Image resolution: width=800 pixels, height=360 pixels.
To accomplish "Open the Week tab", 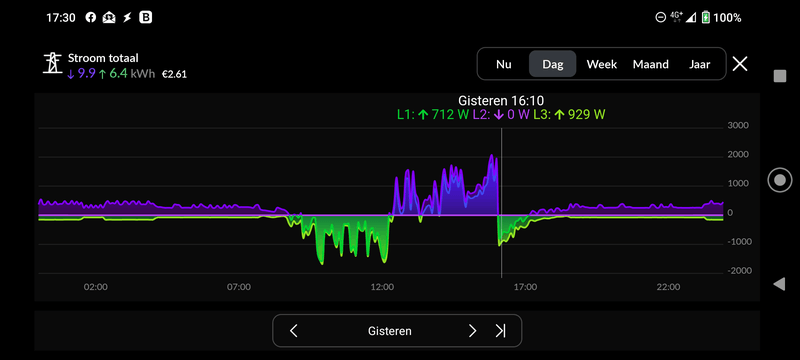I will pyautogui.click(x=602, y=64).
